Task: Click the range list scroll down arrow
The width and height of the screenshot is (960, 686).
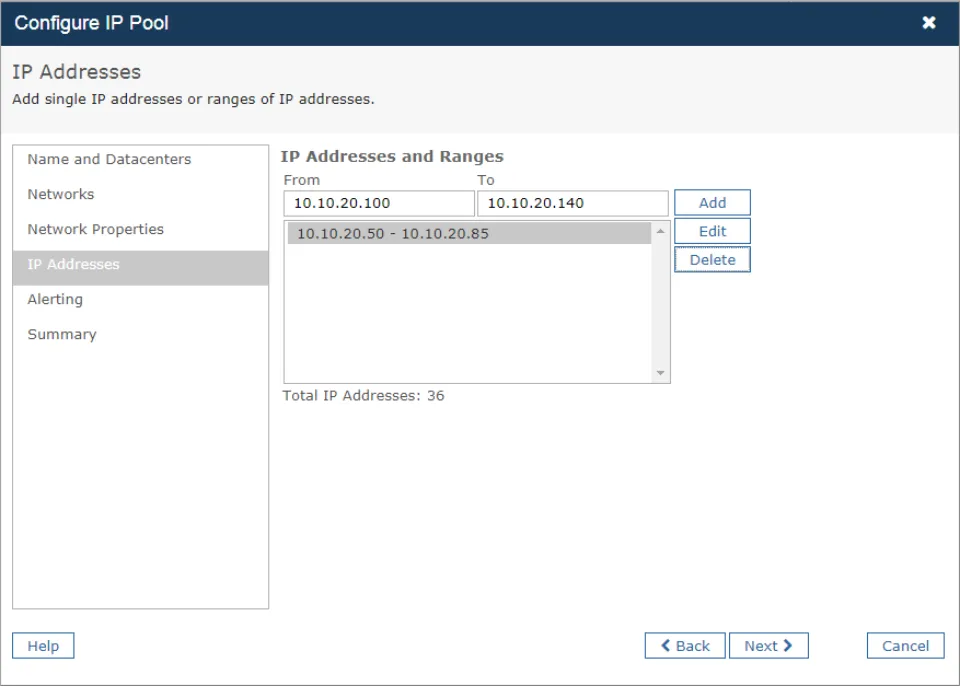Action: click(660, 373)
